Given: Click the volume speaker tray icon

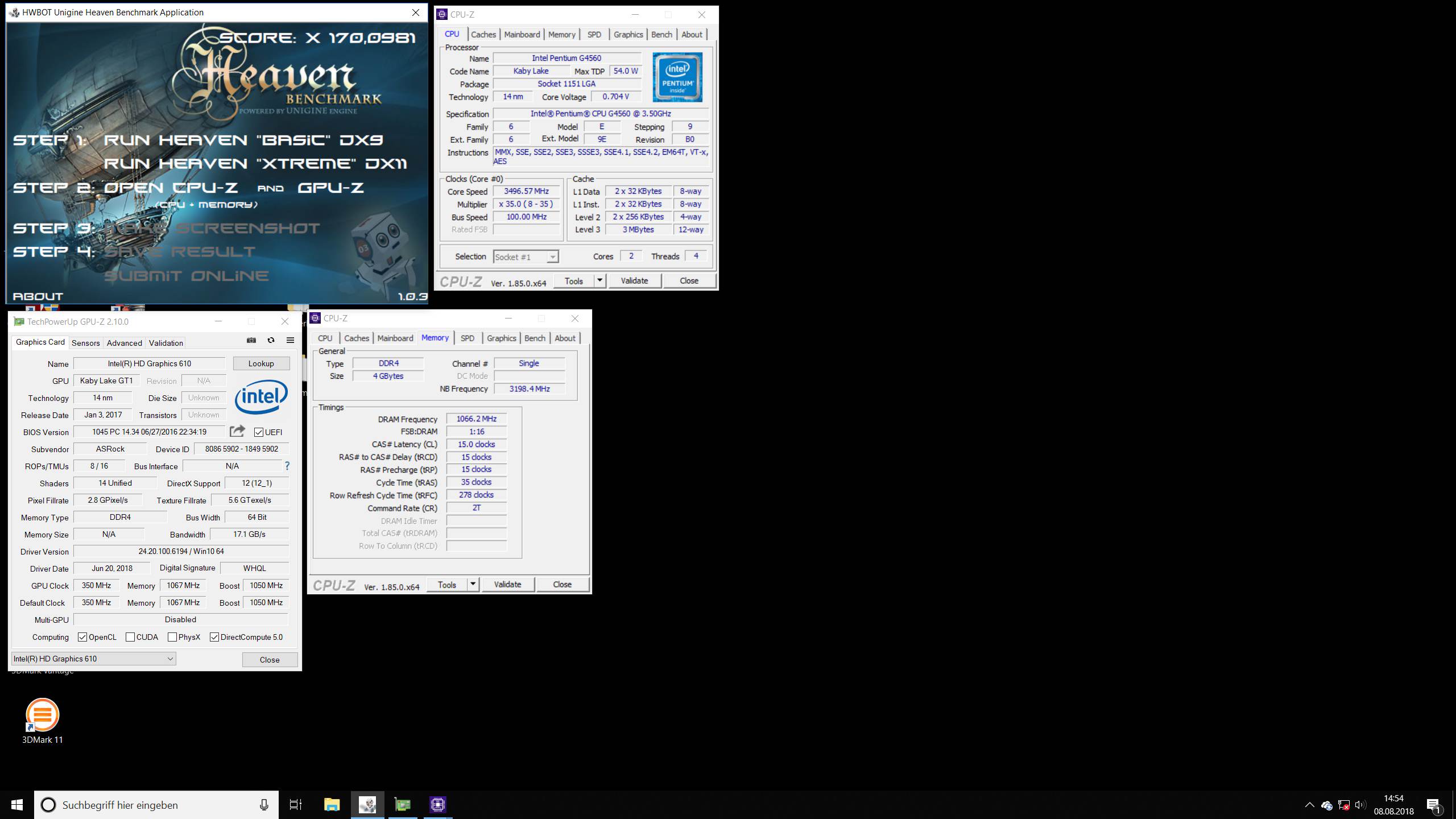Looking at the screenshot, I should click(1360, 805).
